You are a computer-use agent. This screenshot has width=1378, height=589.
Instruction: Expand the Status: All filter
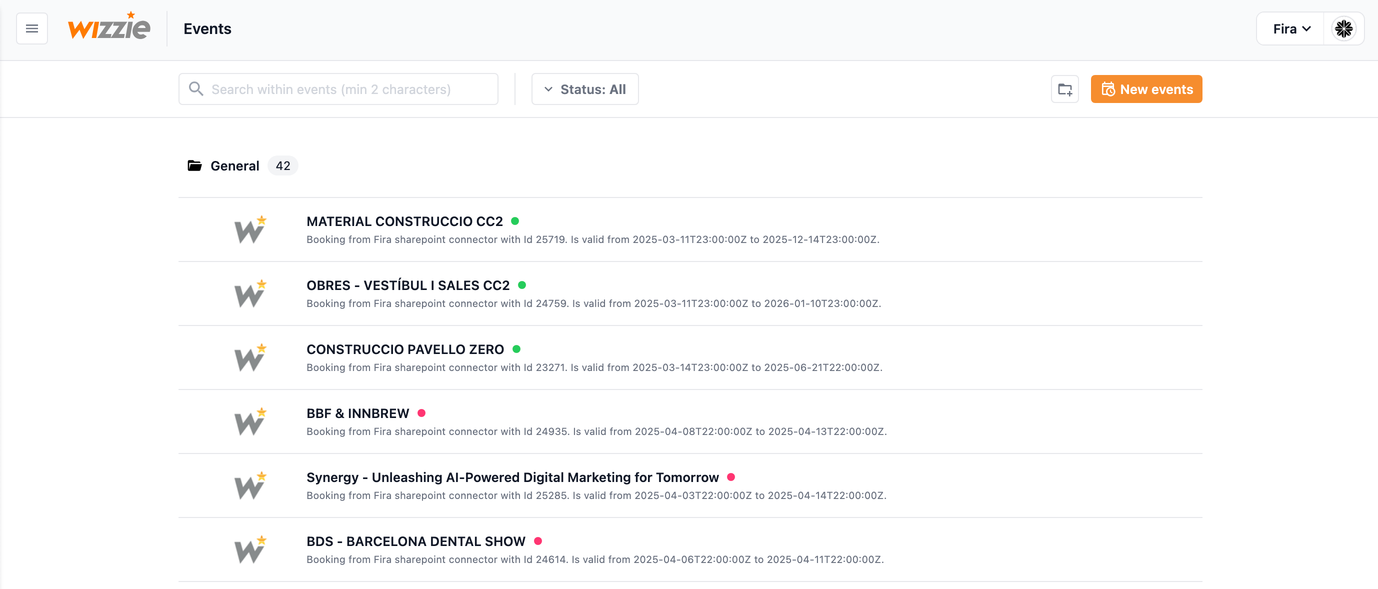585,89
